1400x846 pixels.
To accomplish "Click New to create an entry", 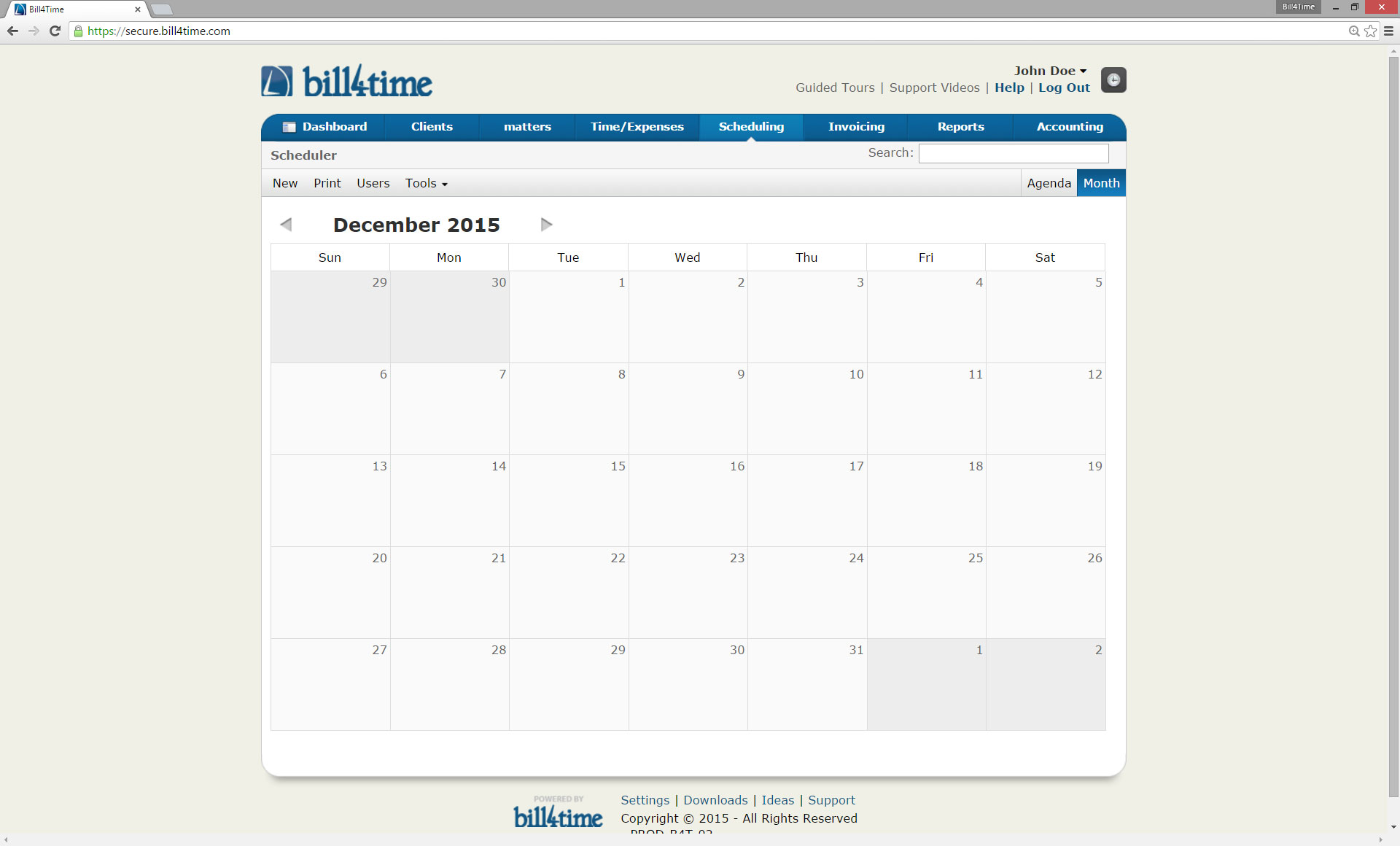I will point(285,183).
